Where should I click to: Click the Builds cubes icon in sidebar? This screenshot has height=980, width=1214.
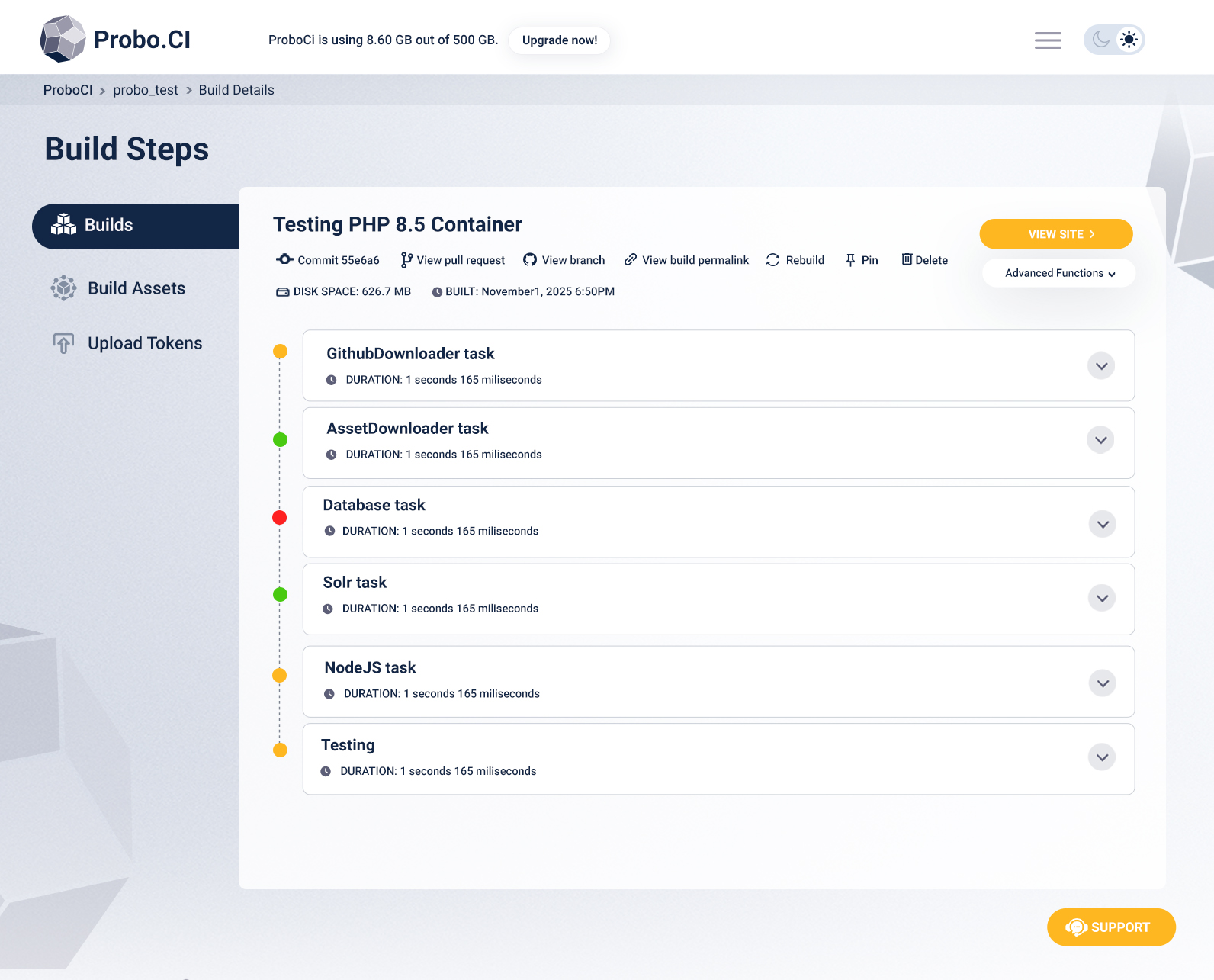click(x=63, y=225)
